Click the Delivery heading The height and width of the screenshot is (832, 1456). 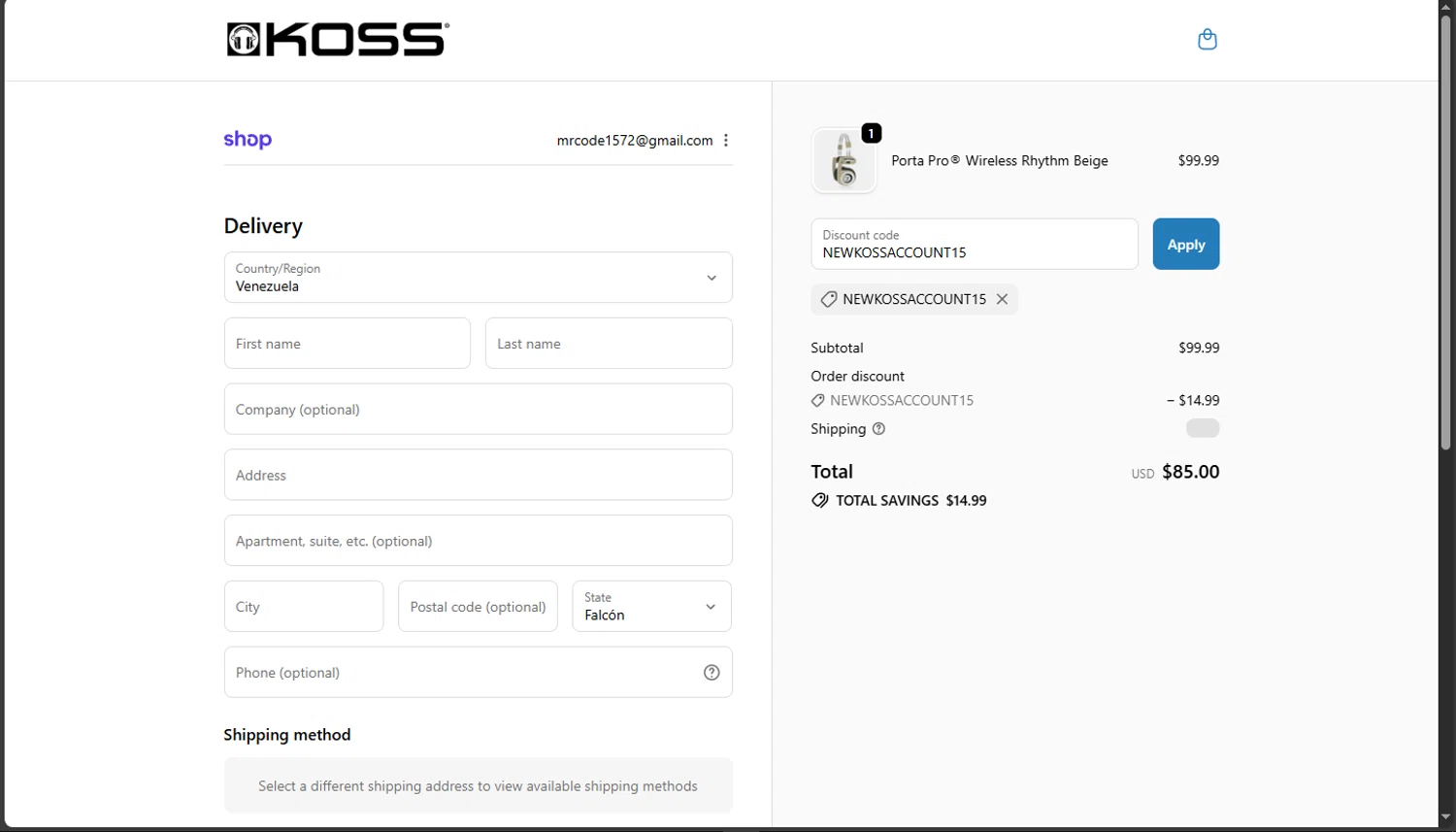(263, 226)
